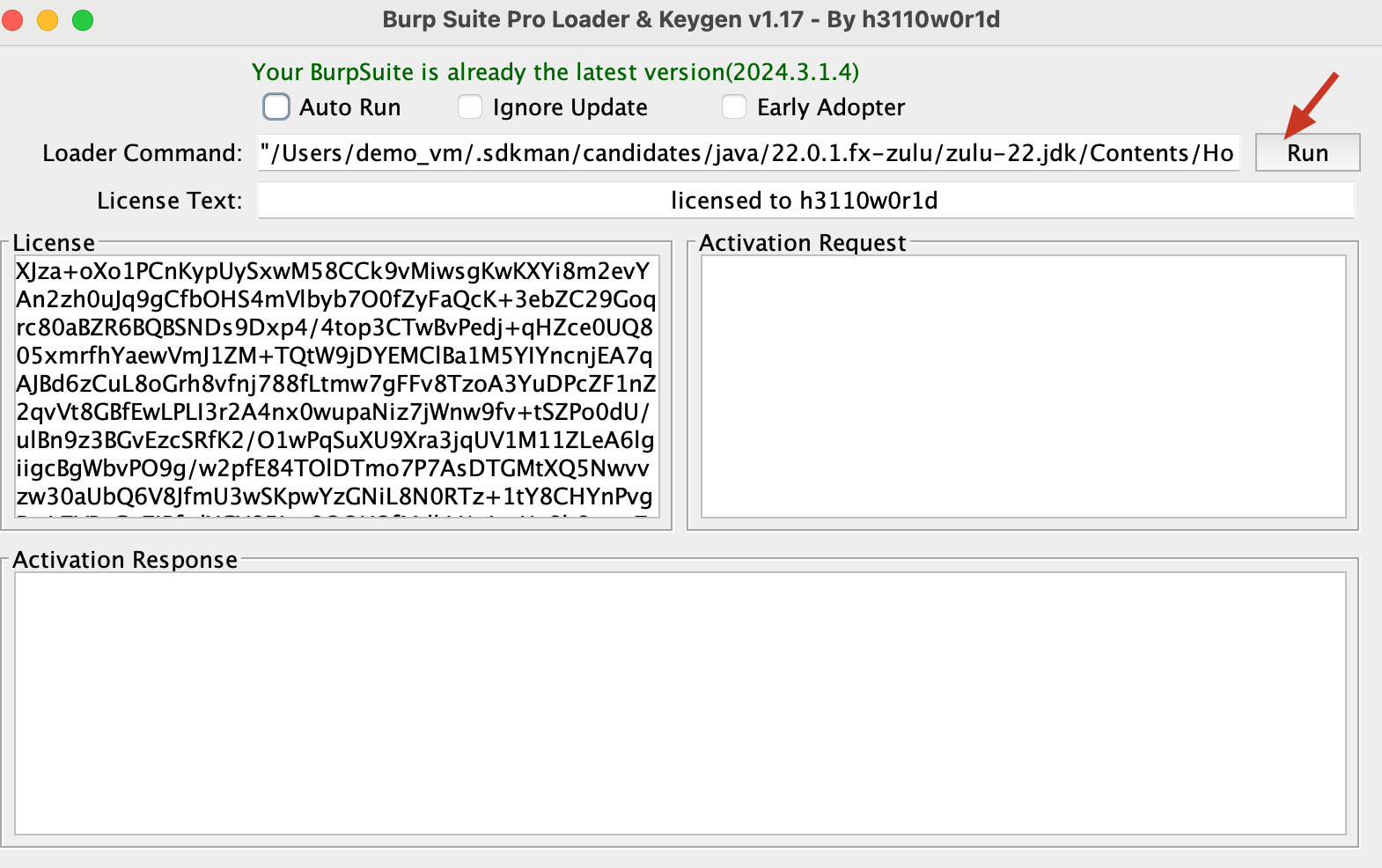Image resolution: width=1382 pixels, height=868 pixels.
Task: Close the Keygen window
Action: tap(12, 19)
